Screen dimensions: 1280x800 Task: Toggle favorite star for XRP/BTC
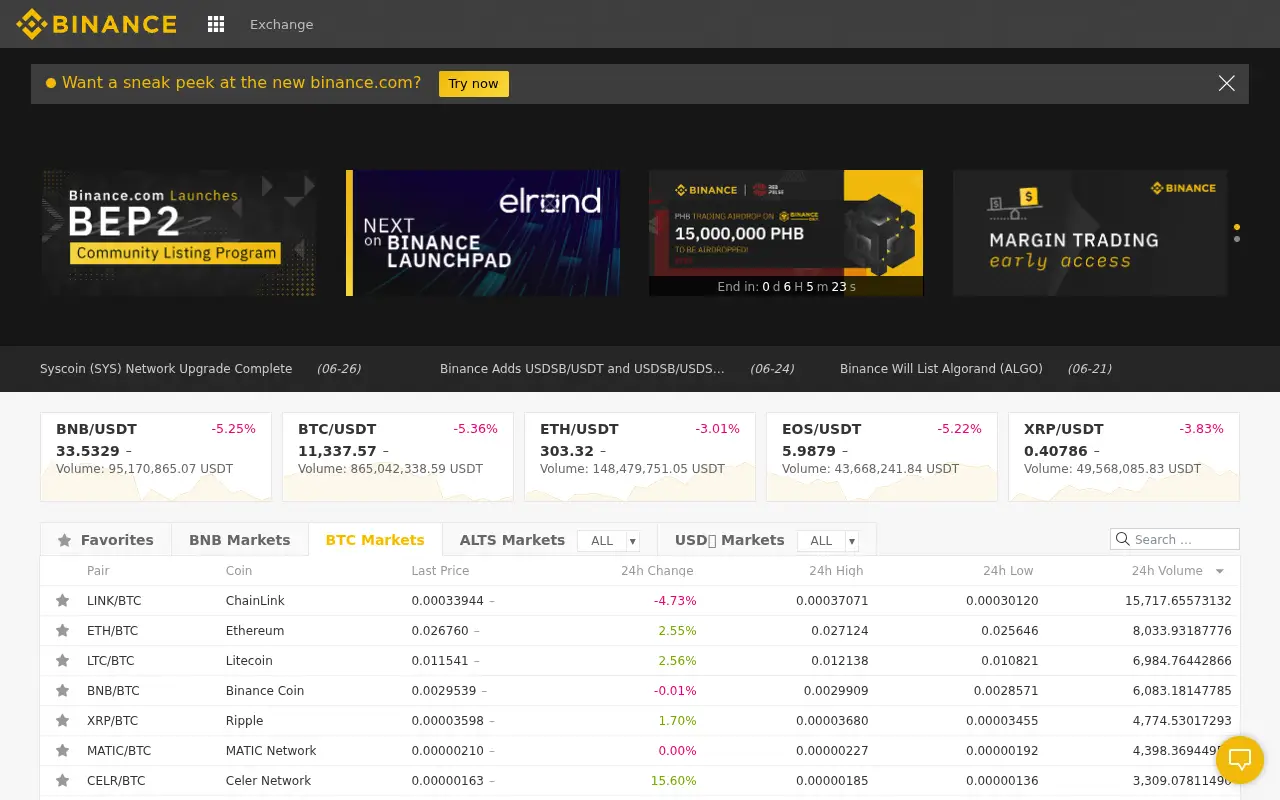point(63,721)
